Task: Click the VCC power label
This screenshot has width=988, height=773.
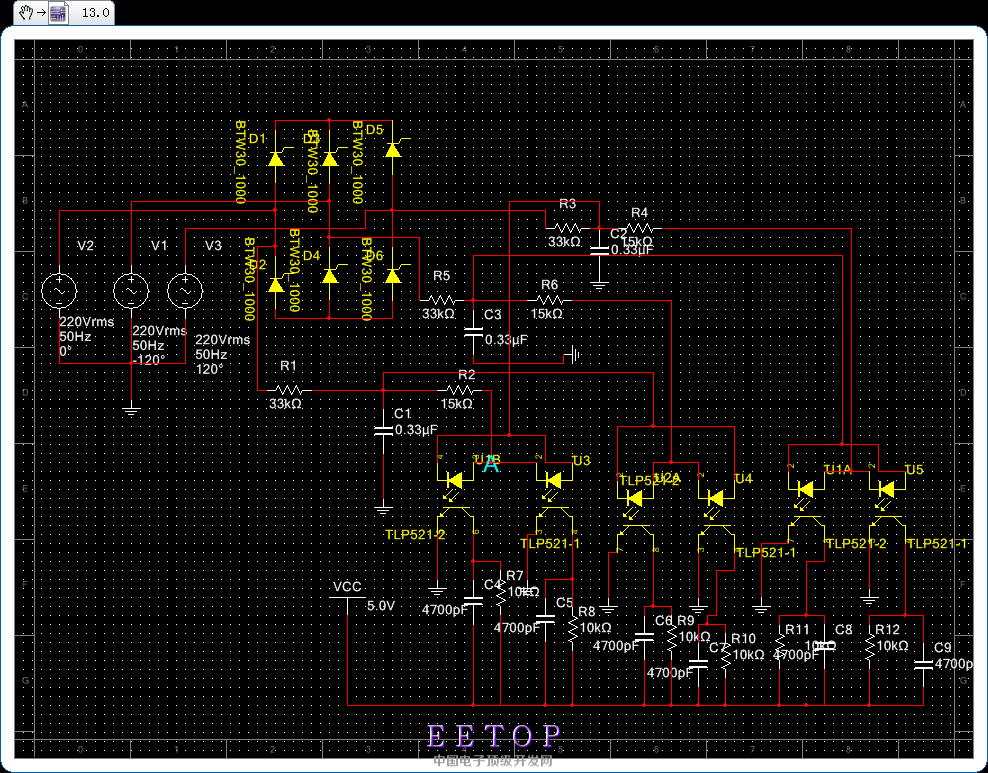Action: [347, 587]
